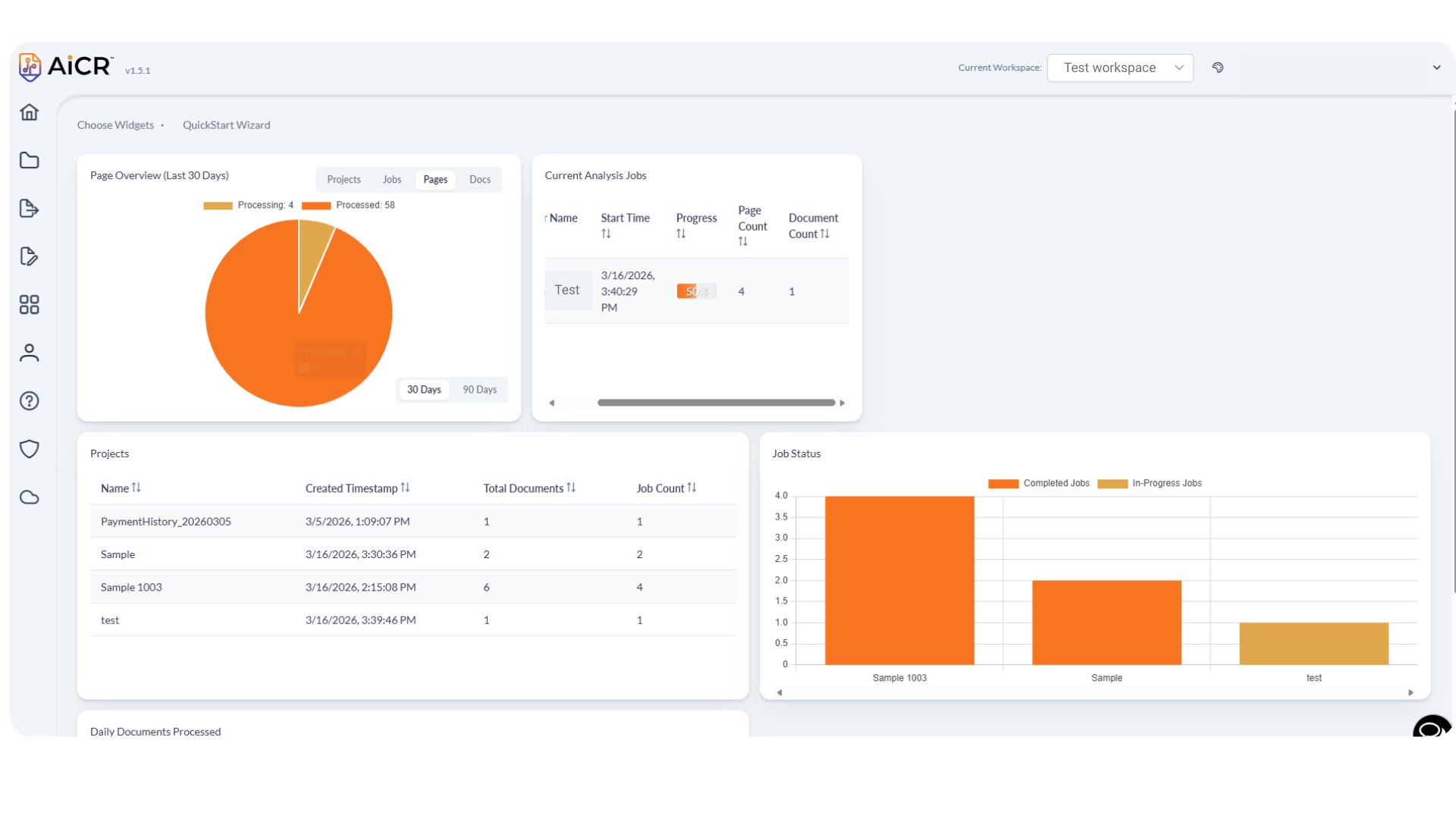Open the Test workspace dropdown
Image resolution: width=1456 pixels, height=819 pixels.
(1120, 67)
